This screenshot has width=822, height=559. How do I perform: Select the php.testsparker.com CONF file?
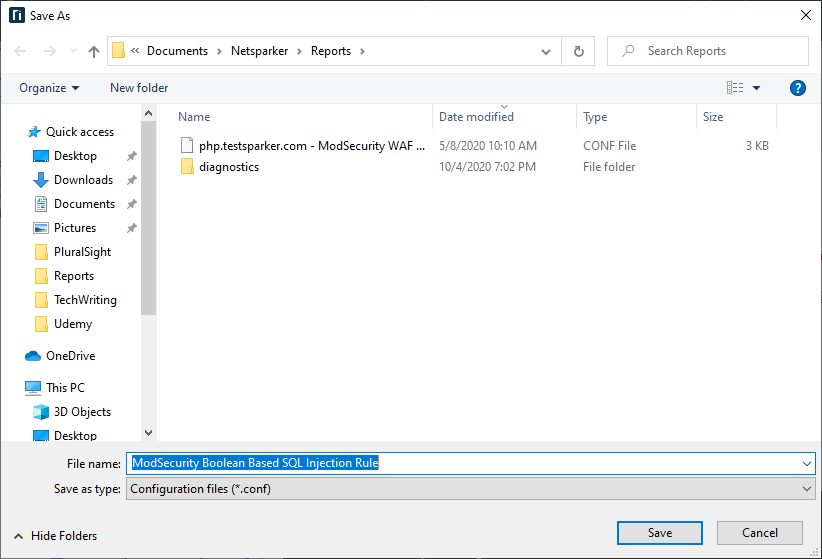[x=311, y=146]
